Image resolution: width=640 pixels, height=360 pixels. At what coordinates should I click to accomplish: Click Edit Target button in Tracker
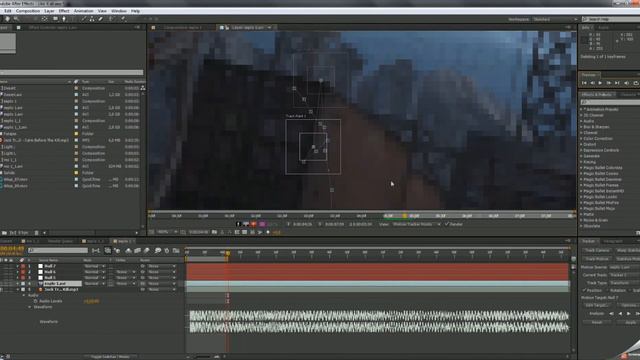click(x=598, y=305)
